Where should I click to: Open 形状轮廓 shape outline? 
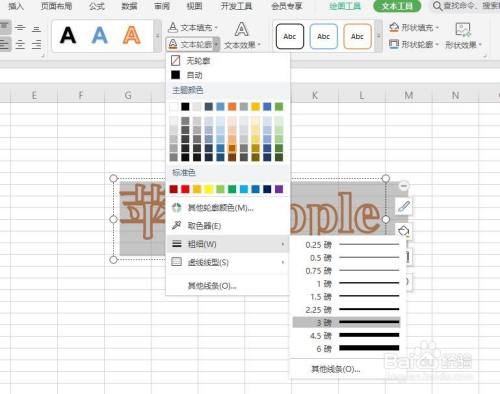point(414,44)
